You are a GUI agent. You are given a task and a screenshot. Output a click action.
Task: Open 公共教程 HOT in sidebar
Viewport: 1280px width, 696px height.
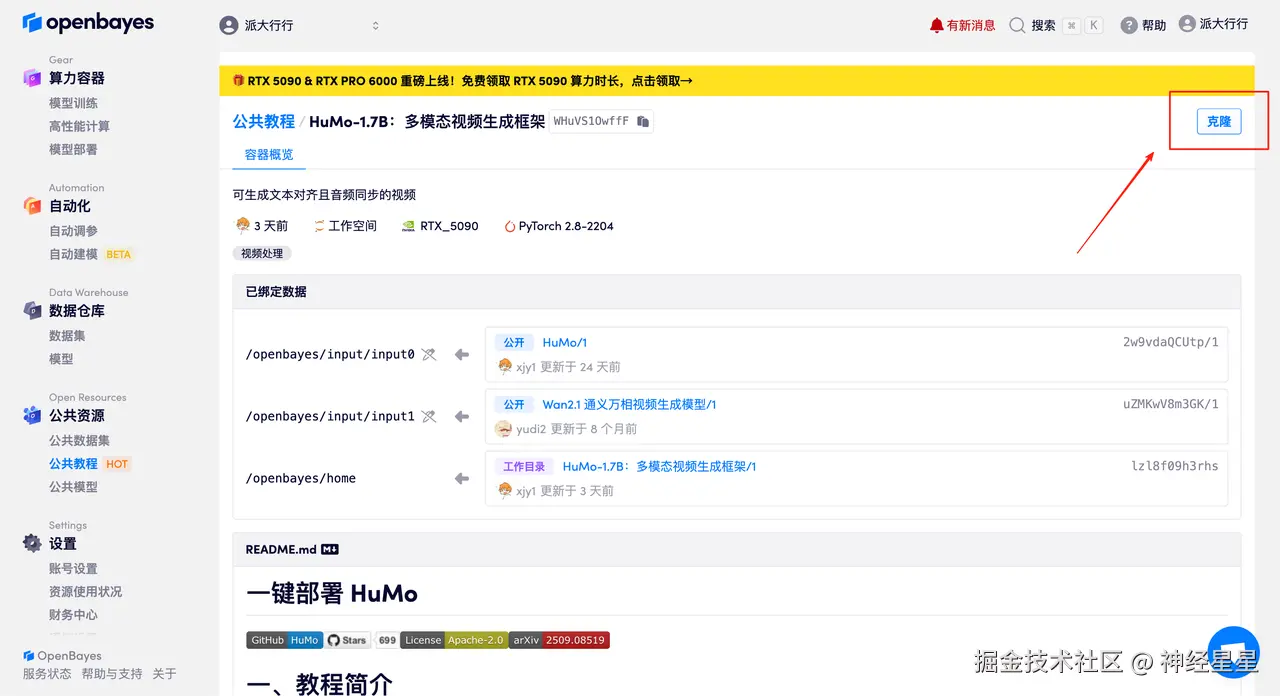(x=90, y=464)
